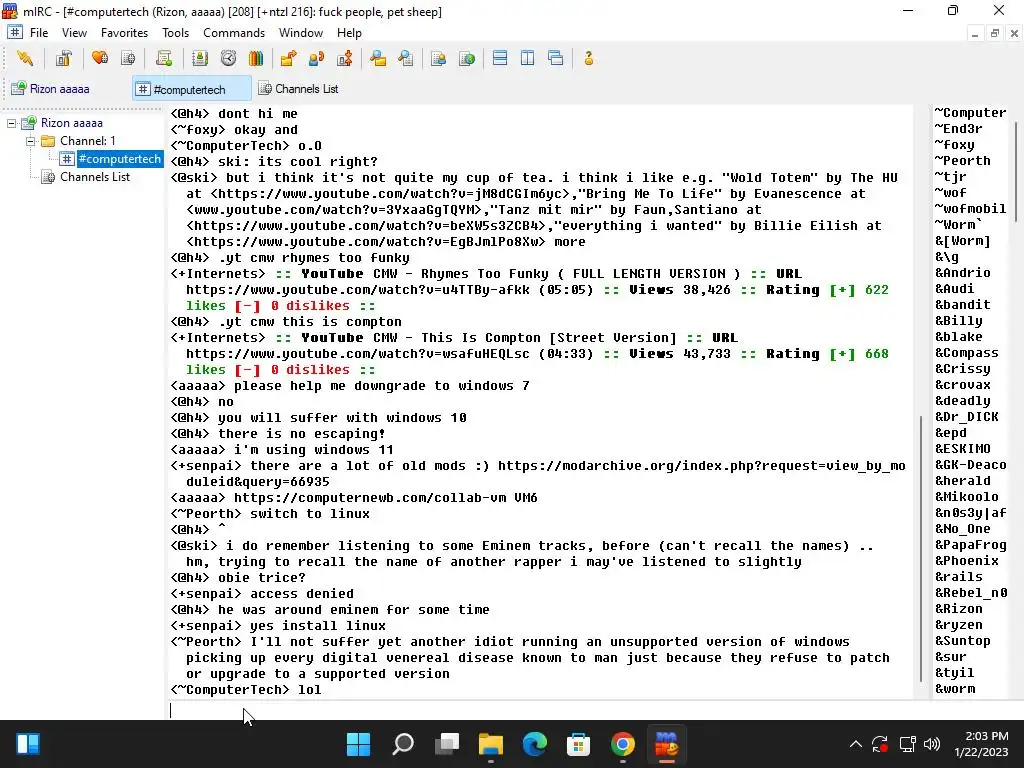
Task: Open Log Files magnifier icon
Action: coord(406,59)
